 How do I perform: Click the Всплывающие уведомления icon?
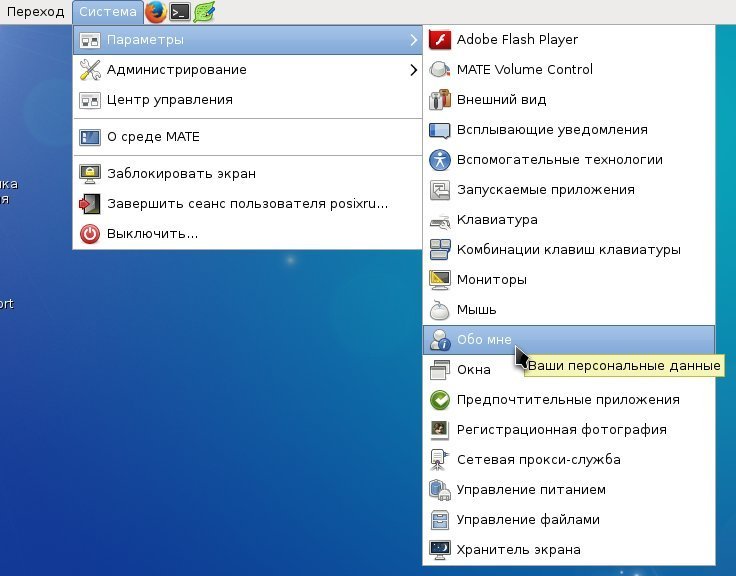440,130
